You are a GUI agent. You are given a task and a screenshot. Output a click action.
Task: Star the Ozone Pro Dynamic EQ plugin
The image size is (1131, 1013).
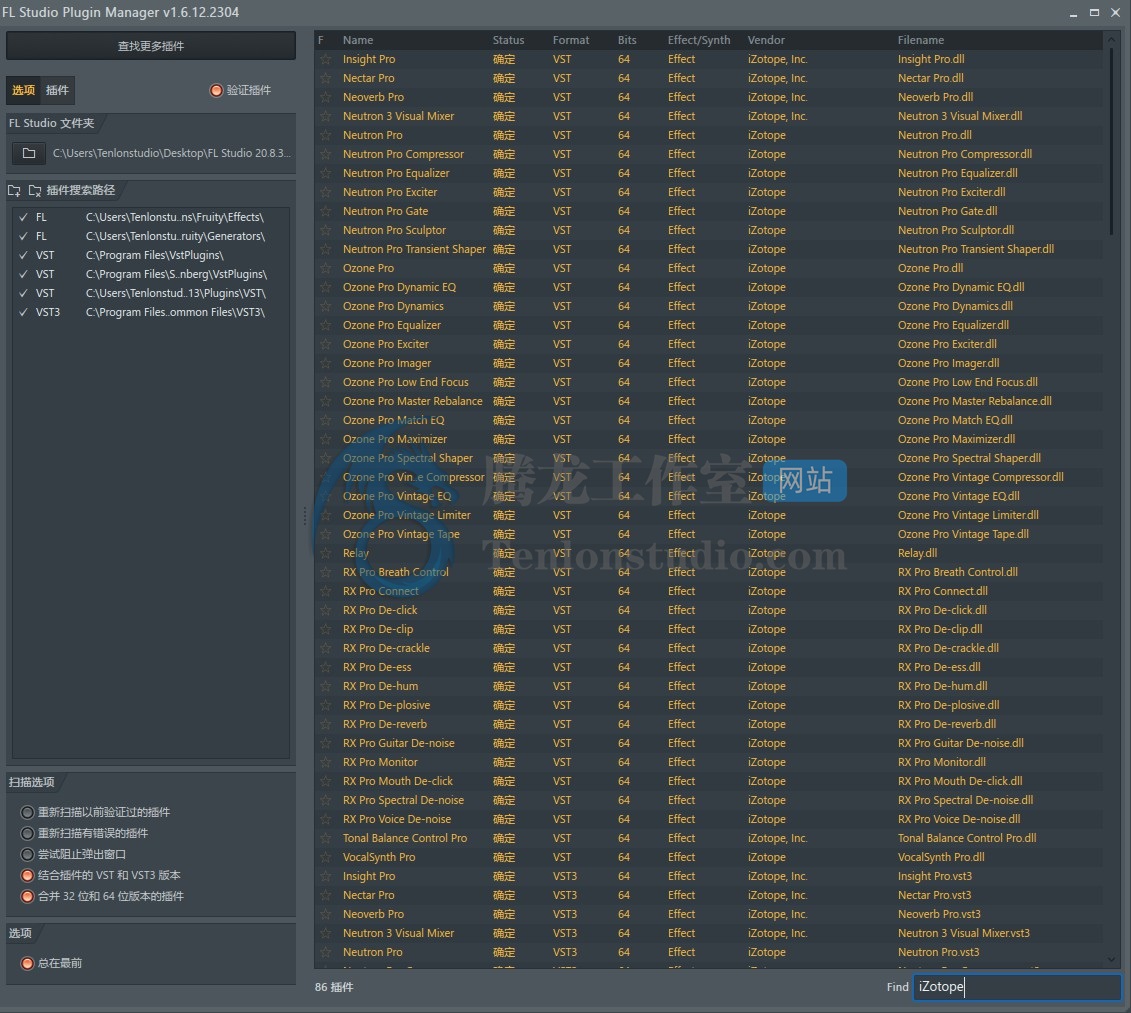(326, 287)
